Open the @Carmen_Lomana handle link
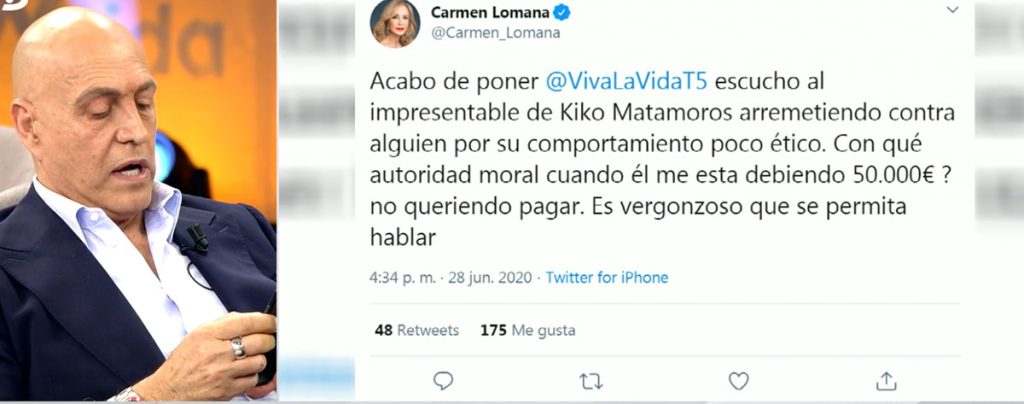The height and width of the screenshot is (404, 1024). [x=495, y=33]
